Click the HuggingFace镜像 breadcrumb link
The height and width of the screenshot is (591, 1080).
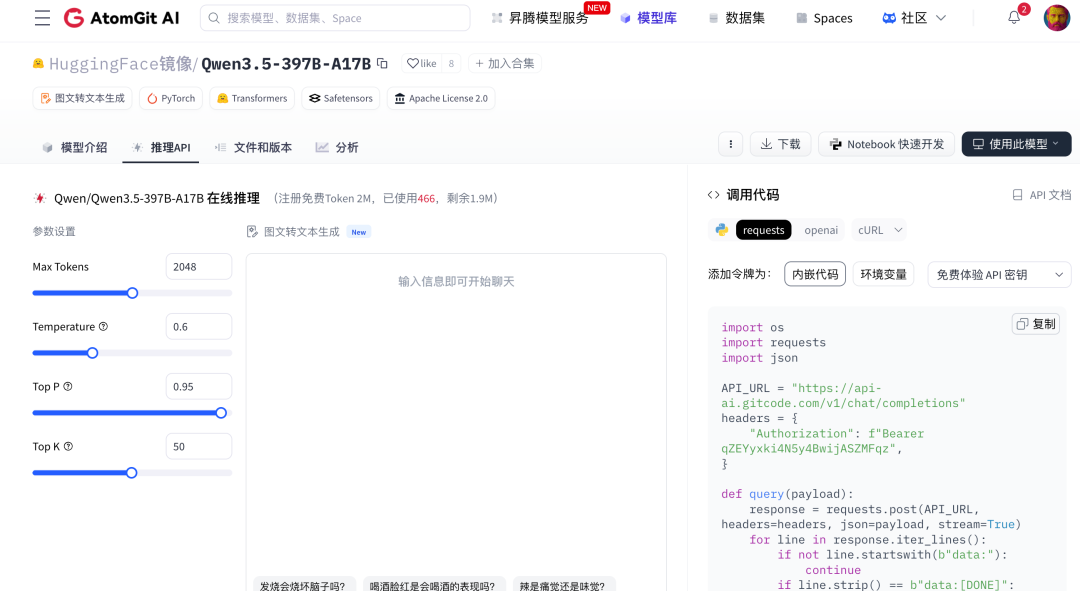pos(121,64)
